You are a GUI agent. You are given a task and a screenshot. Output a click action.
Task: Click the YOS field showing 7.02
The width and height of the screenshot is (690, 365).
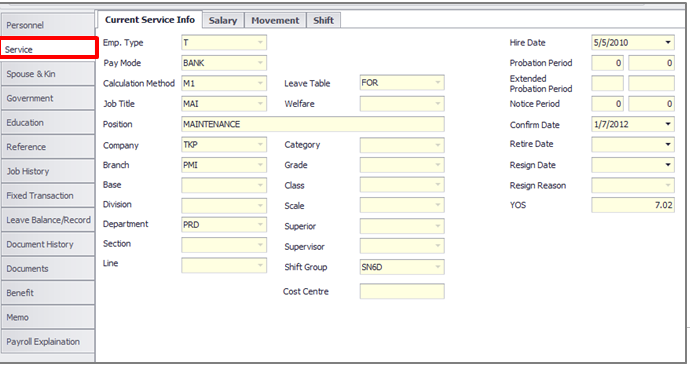point(633,205)
